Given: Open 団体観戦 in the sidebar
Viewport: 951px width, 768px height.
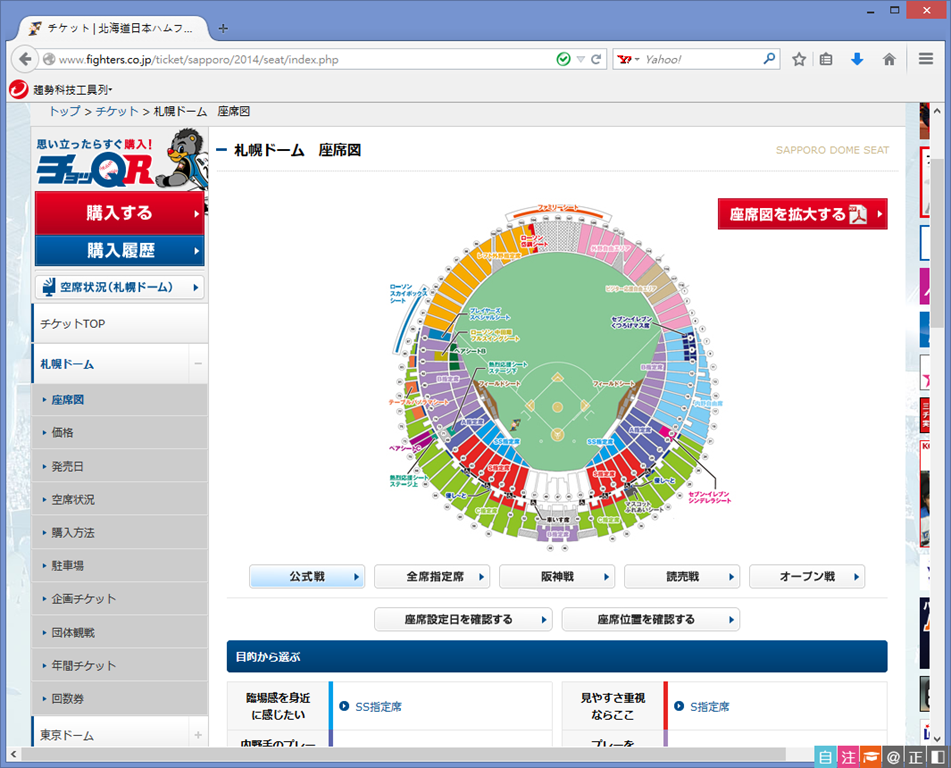Looking at the screenshot, I should 119,633.
